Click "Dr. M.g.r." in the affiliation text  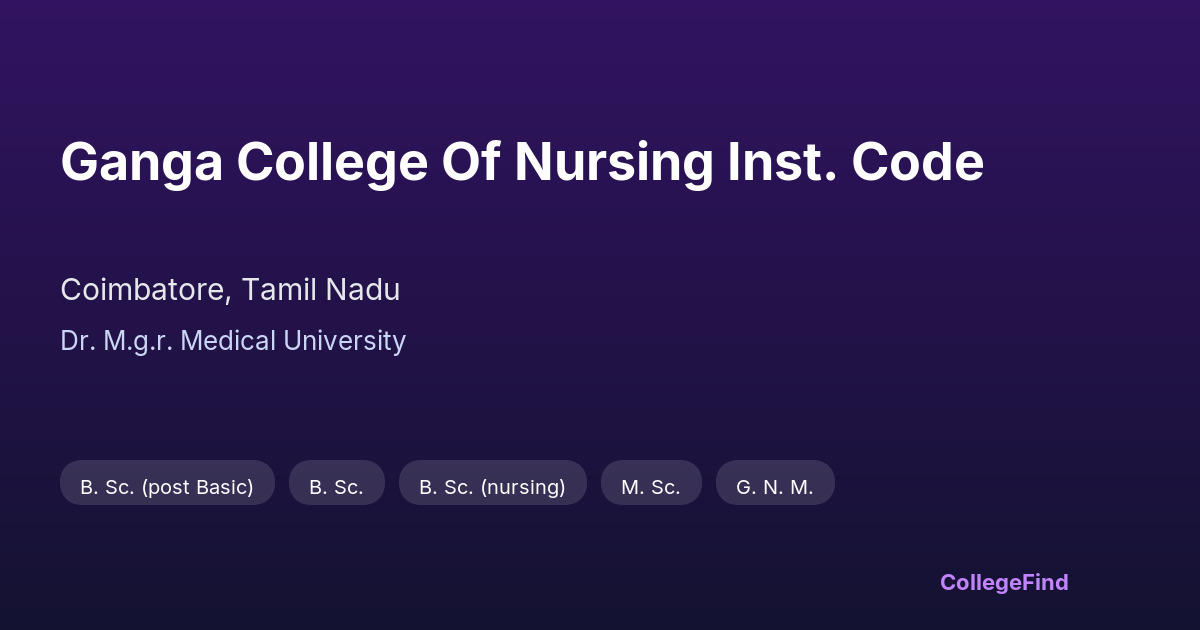[x=117, y=341]
